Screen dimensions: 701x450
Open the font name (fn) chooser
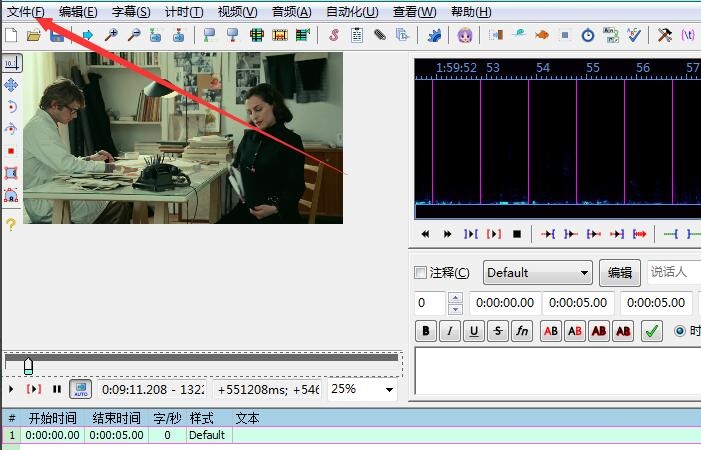pyautogui.click(x=522, y=331)
